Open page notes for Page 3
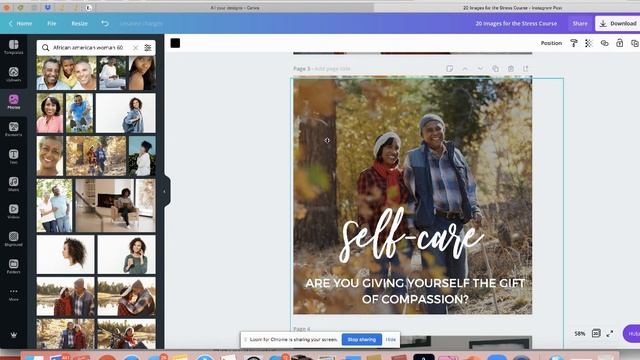Screen dimensions: 640x360 (449, 69)
